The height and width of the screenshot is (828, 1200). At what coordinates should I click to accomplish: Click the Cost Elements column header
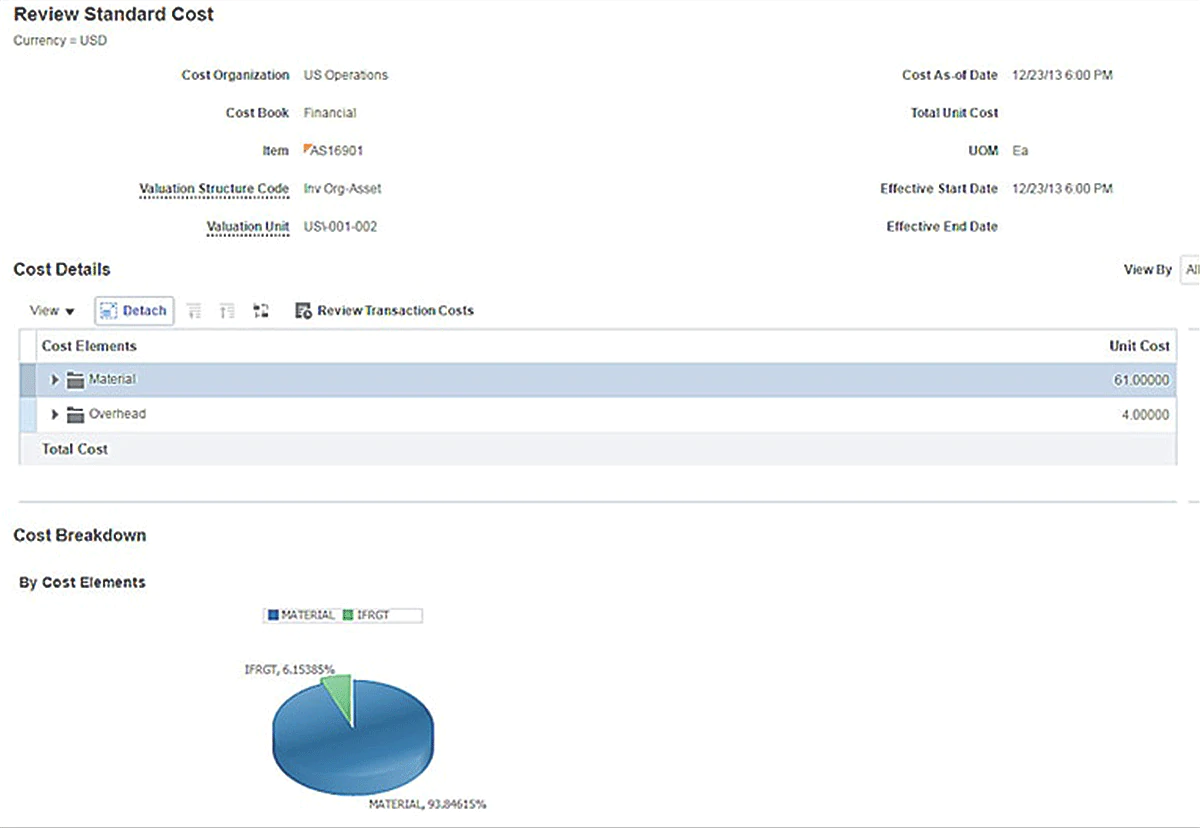click(x=89, y=346)
